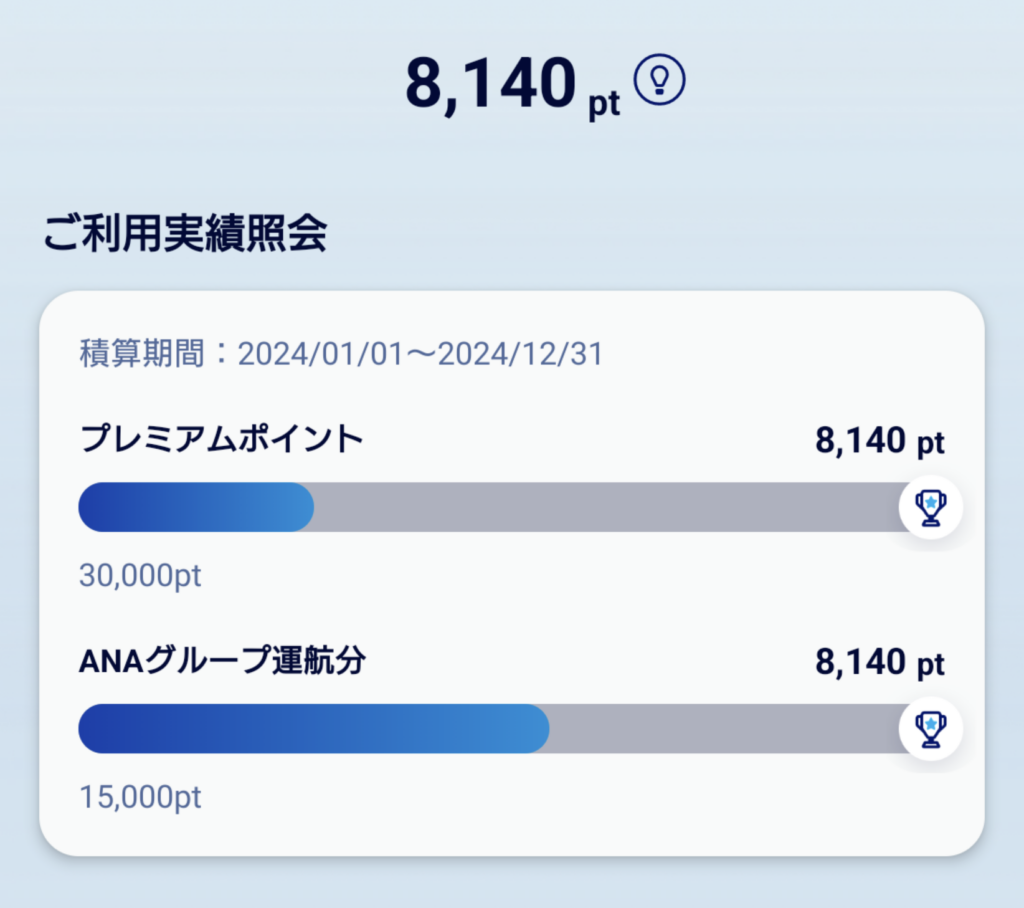This screenshot has width=1024, height=908.
Task: Click the 15,000pt target label
Action: coord(140,797)
